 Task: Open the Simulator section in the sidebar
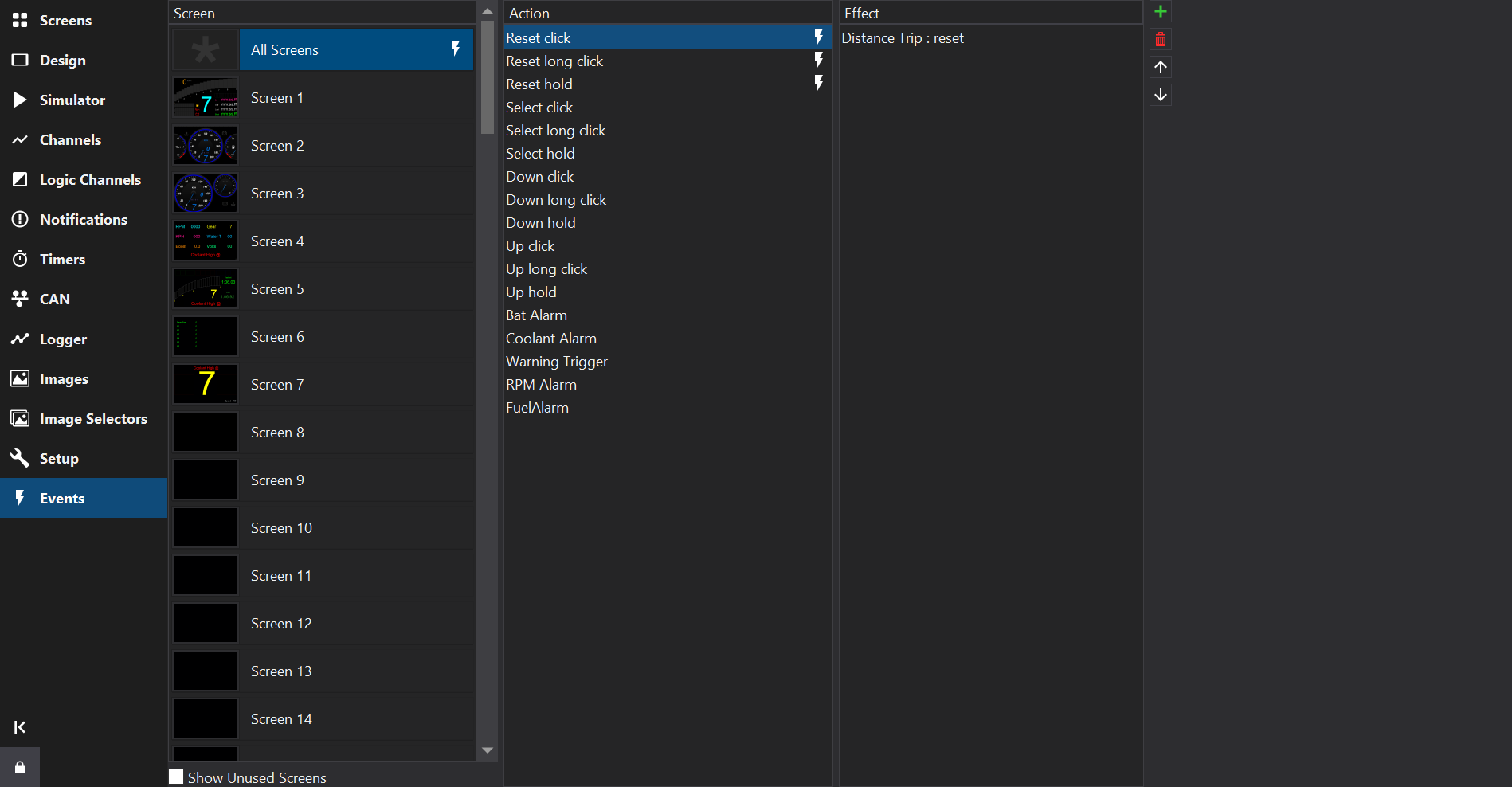coord(72,100)
